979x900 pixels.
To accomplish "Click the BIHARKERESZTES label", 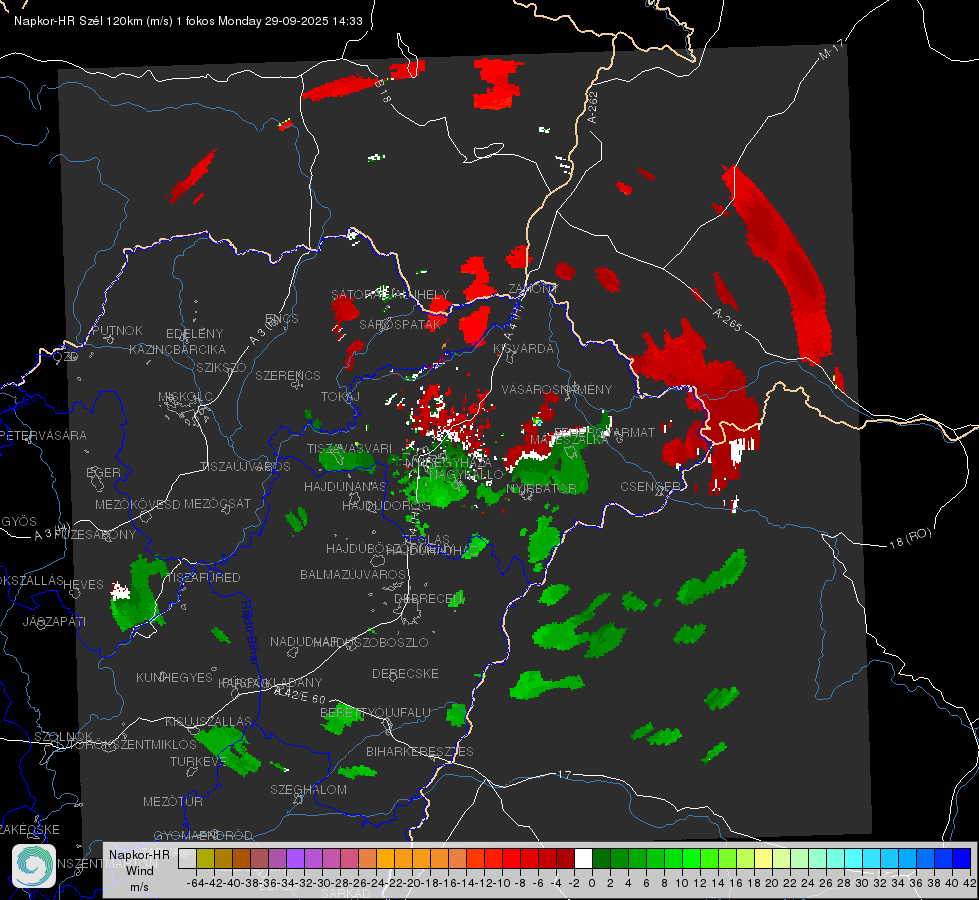I will [420, 751].
